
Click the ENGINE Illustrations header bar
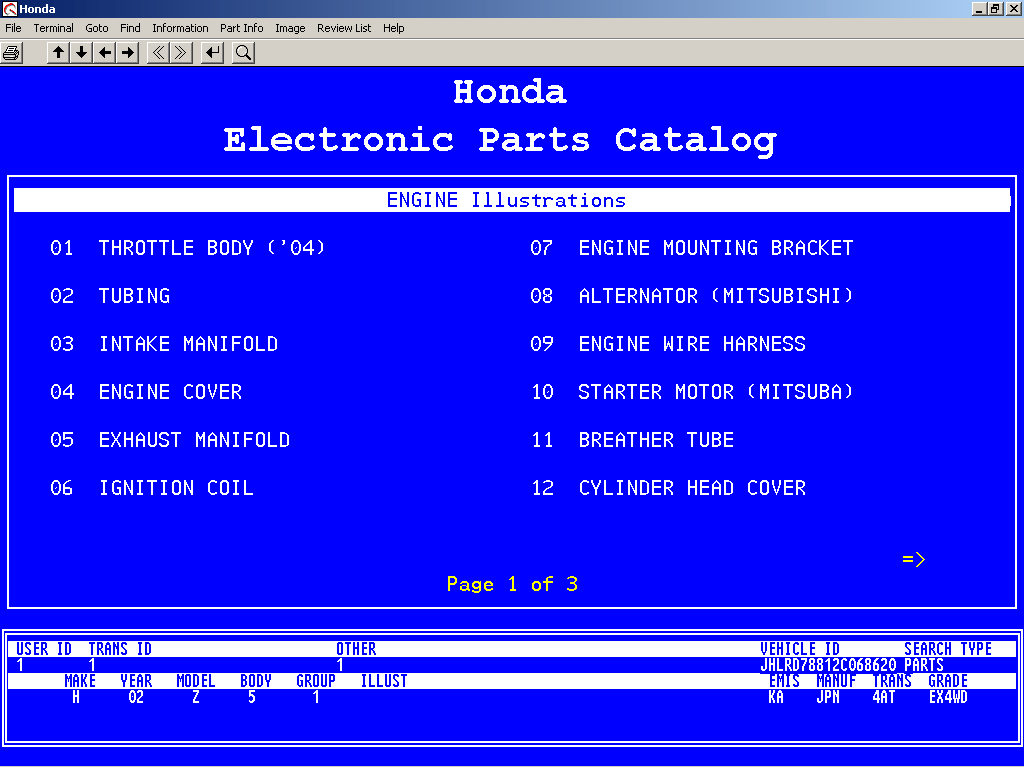click(512, 200)
